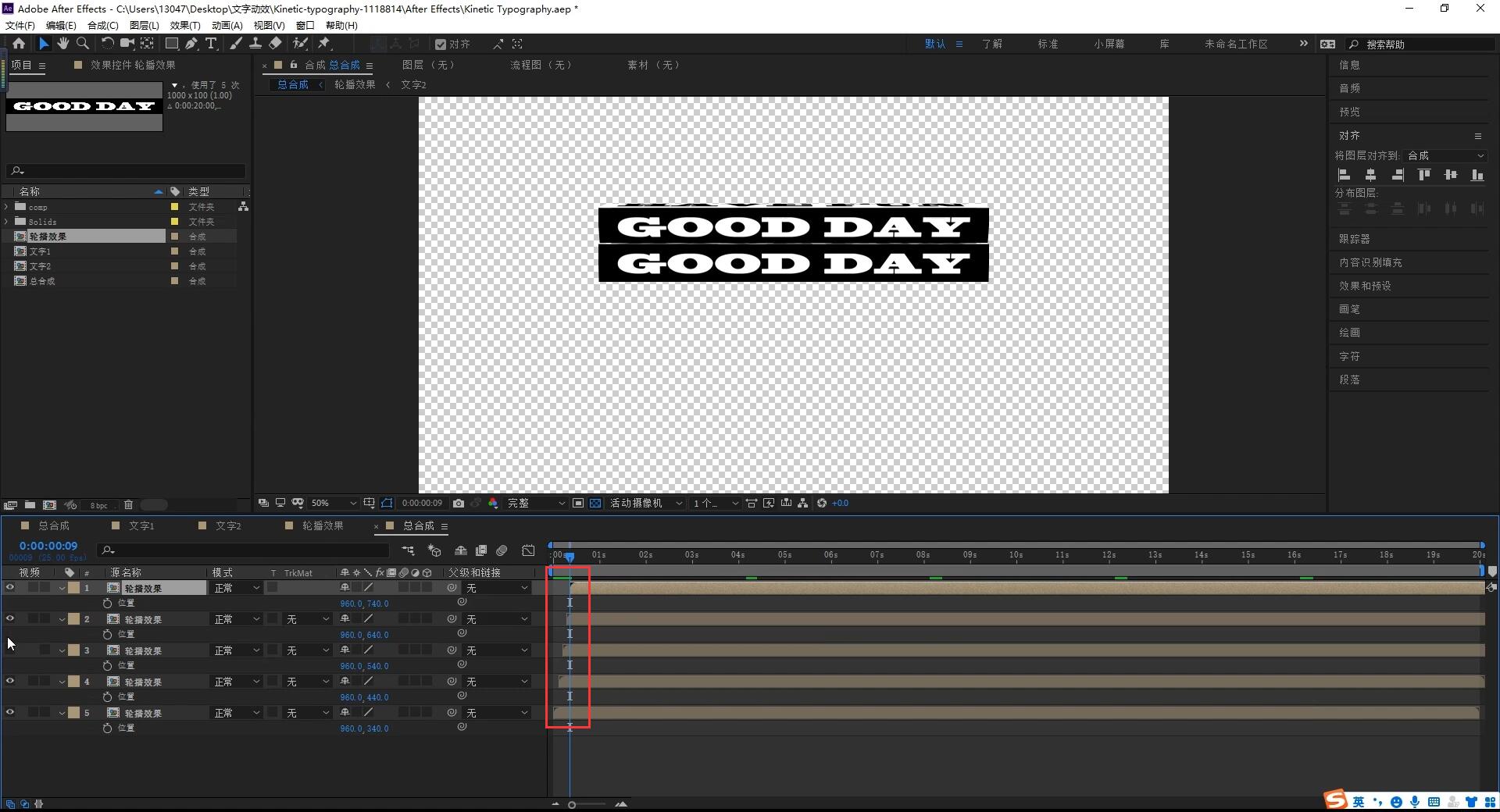This screenshot has width=1500, height=812.
Task: Create new composition icon in Project panel
Action: (x=49, y=505)
